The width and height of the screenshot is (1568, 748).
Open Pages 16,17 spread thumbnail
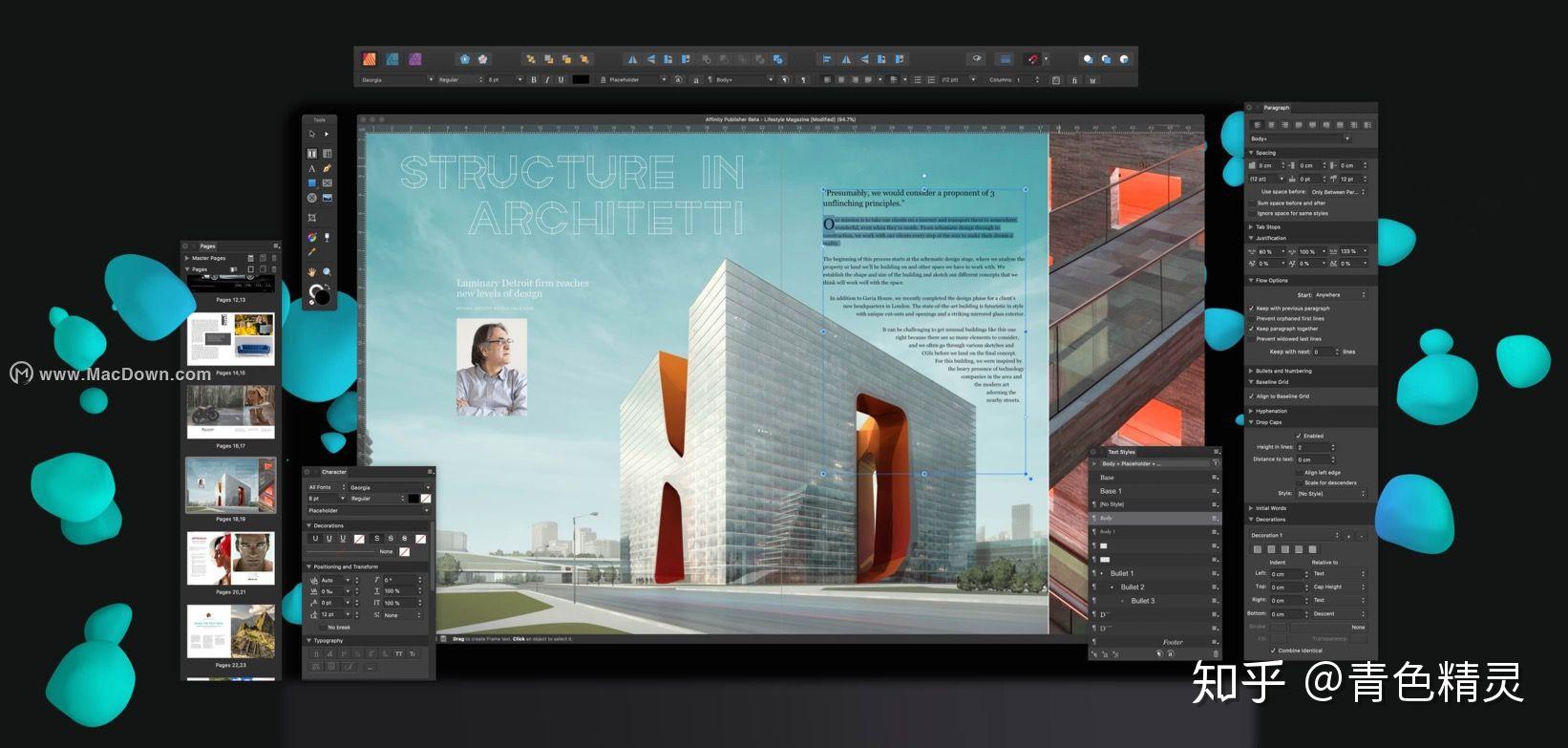[230, 413]
